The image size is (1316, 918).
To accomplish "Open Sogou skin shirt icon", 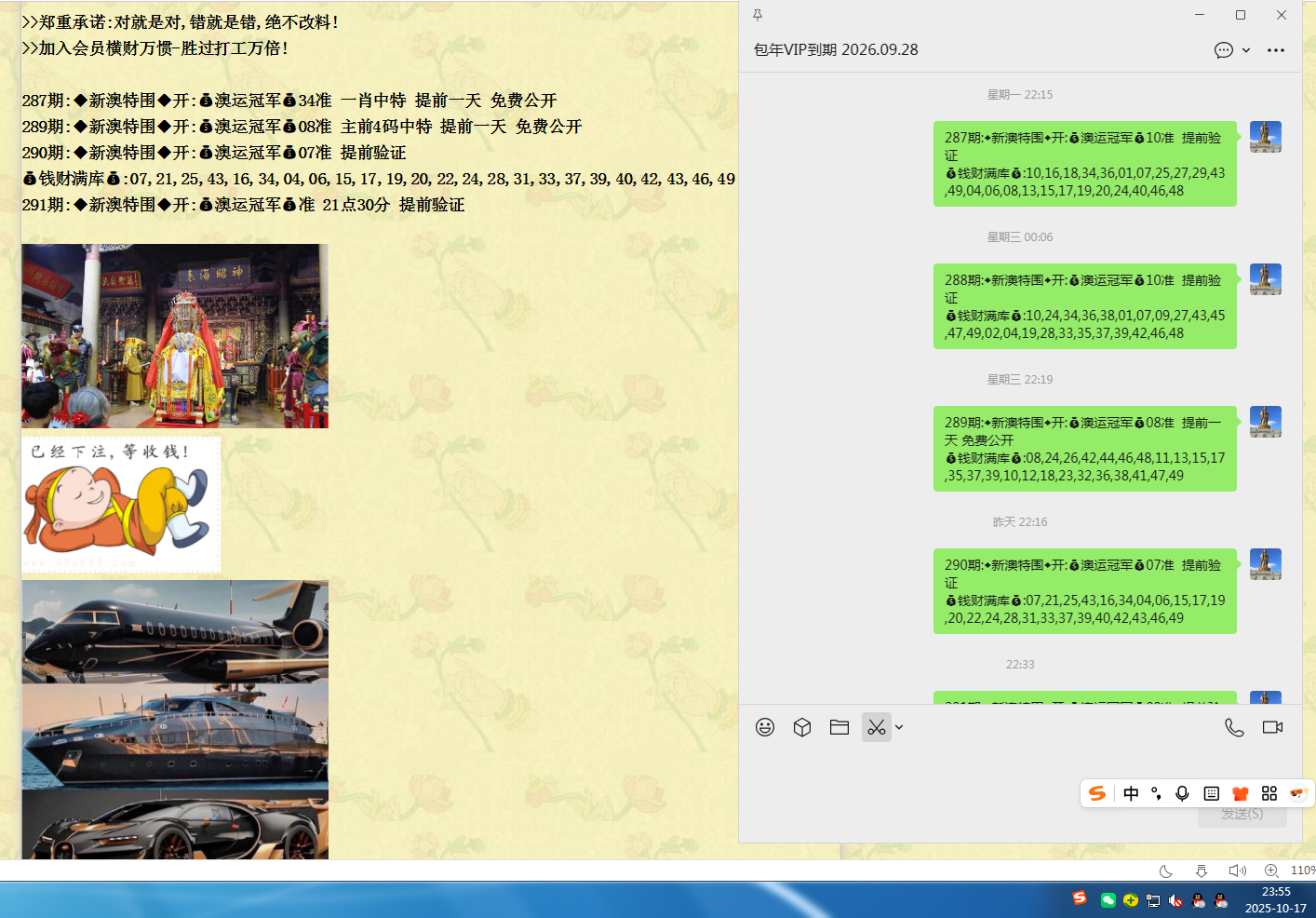I will click(1240, 793).
